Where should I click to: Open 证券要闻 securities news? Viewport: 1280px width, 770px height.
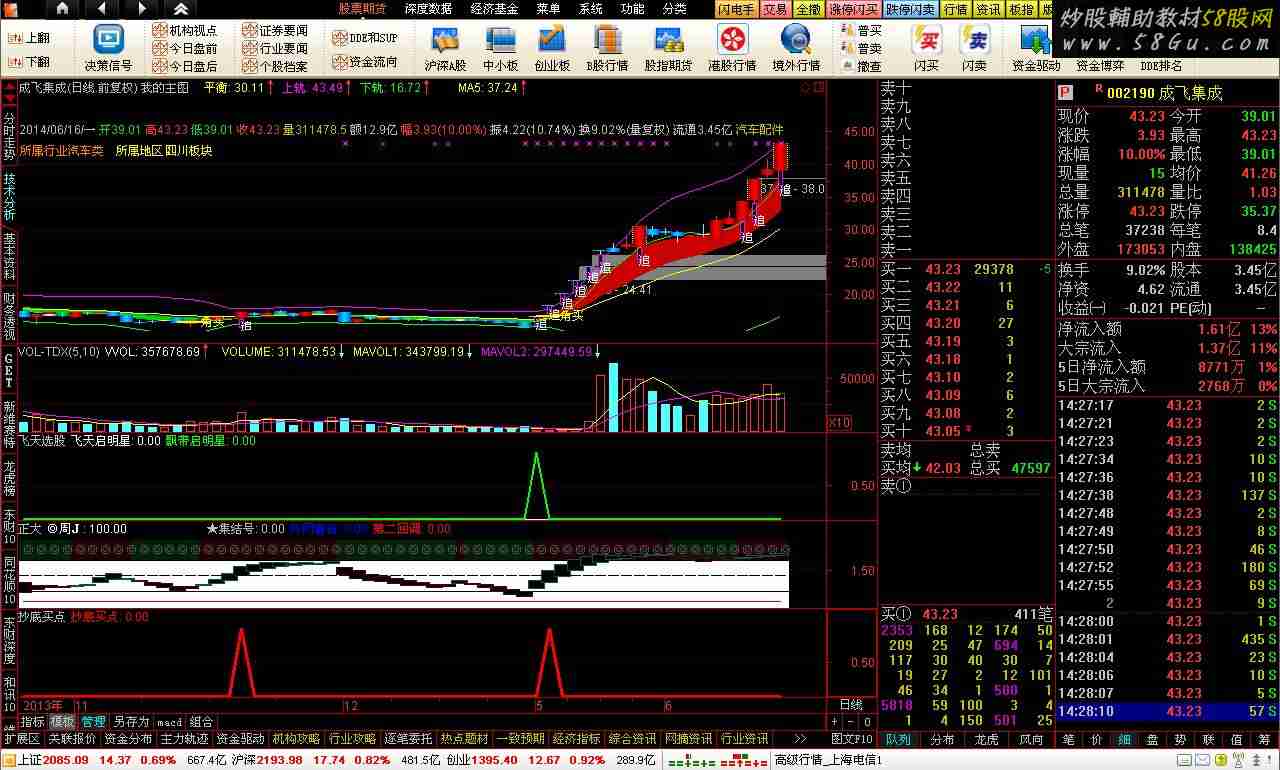[276, 30]
